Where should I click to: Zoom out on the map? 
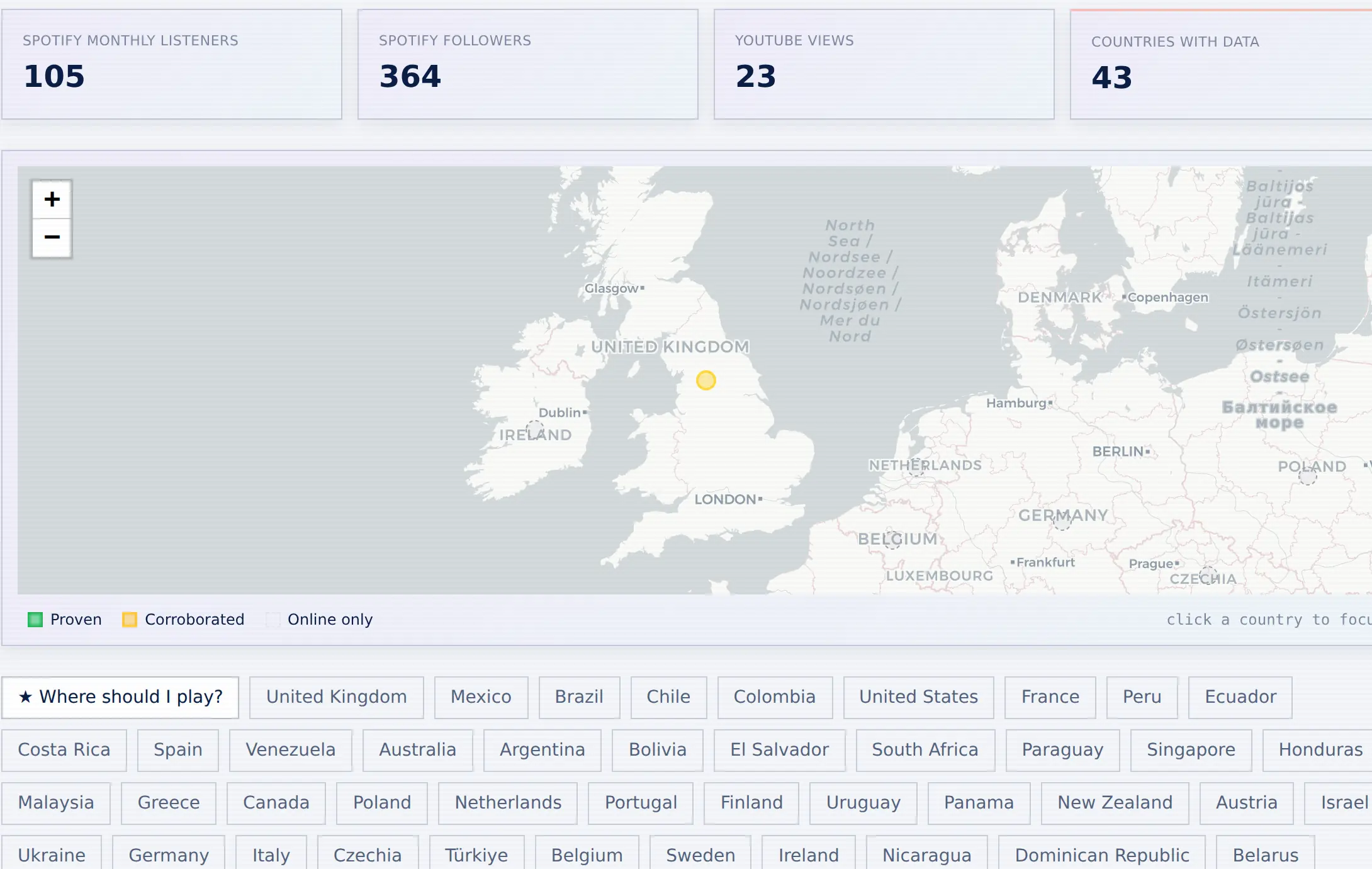[x=52, y=238]
